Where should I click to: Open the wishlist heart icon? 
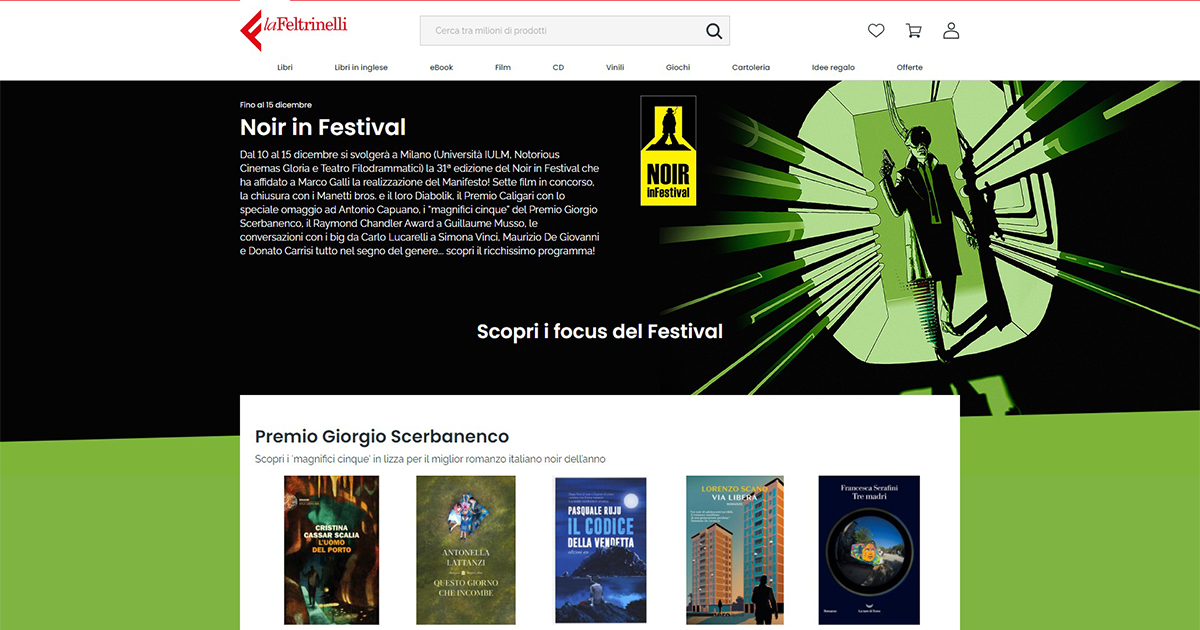pos(876,31)
